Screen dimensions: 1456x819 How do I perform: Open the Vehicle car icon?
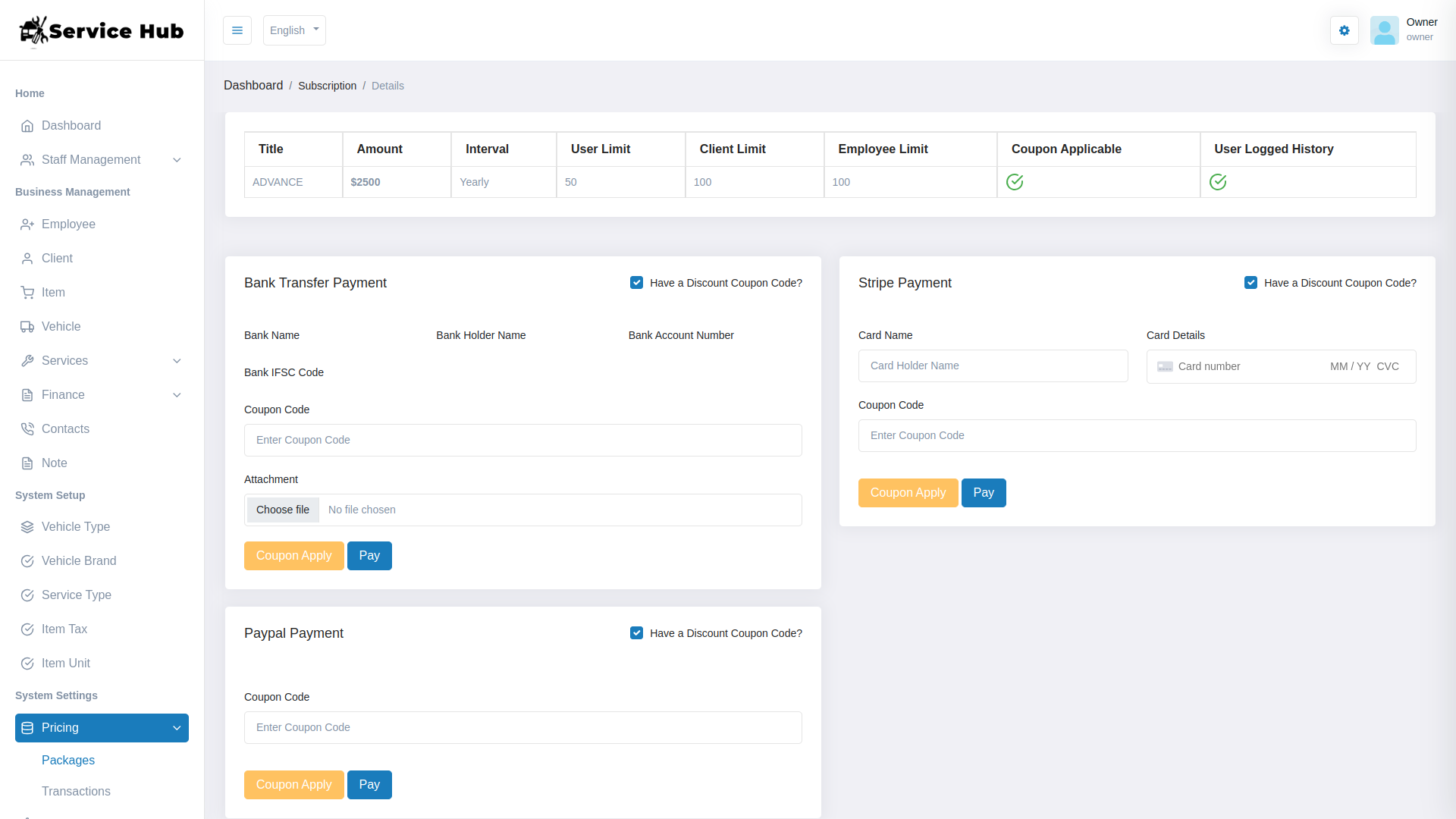tap(28, 326)
